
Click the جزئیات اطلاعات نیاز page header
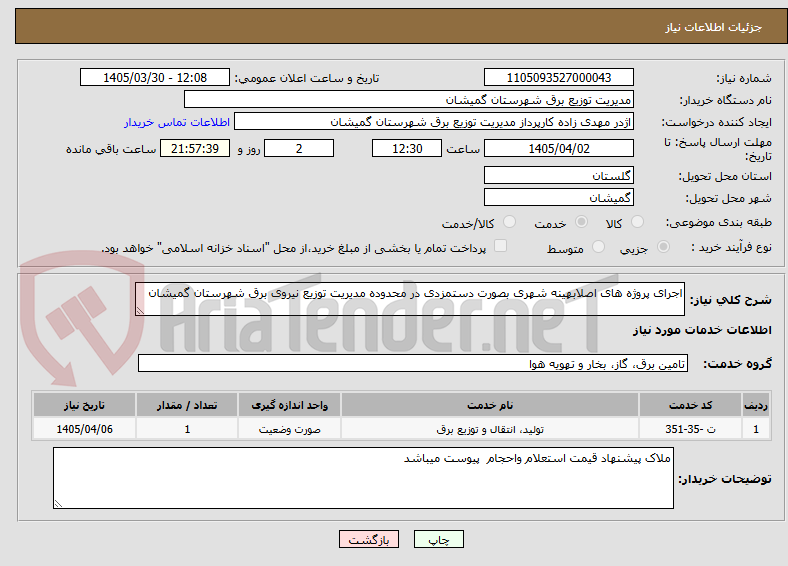pos(714,27)
